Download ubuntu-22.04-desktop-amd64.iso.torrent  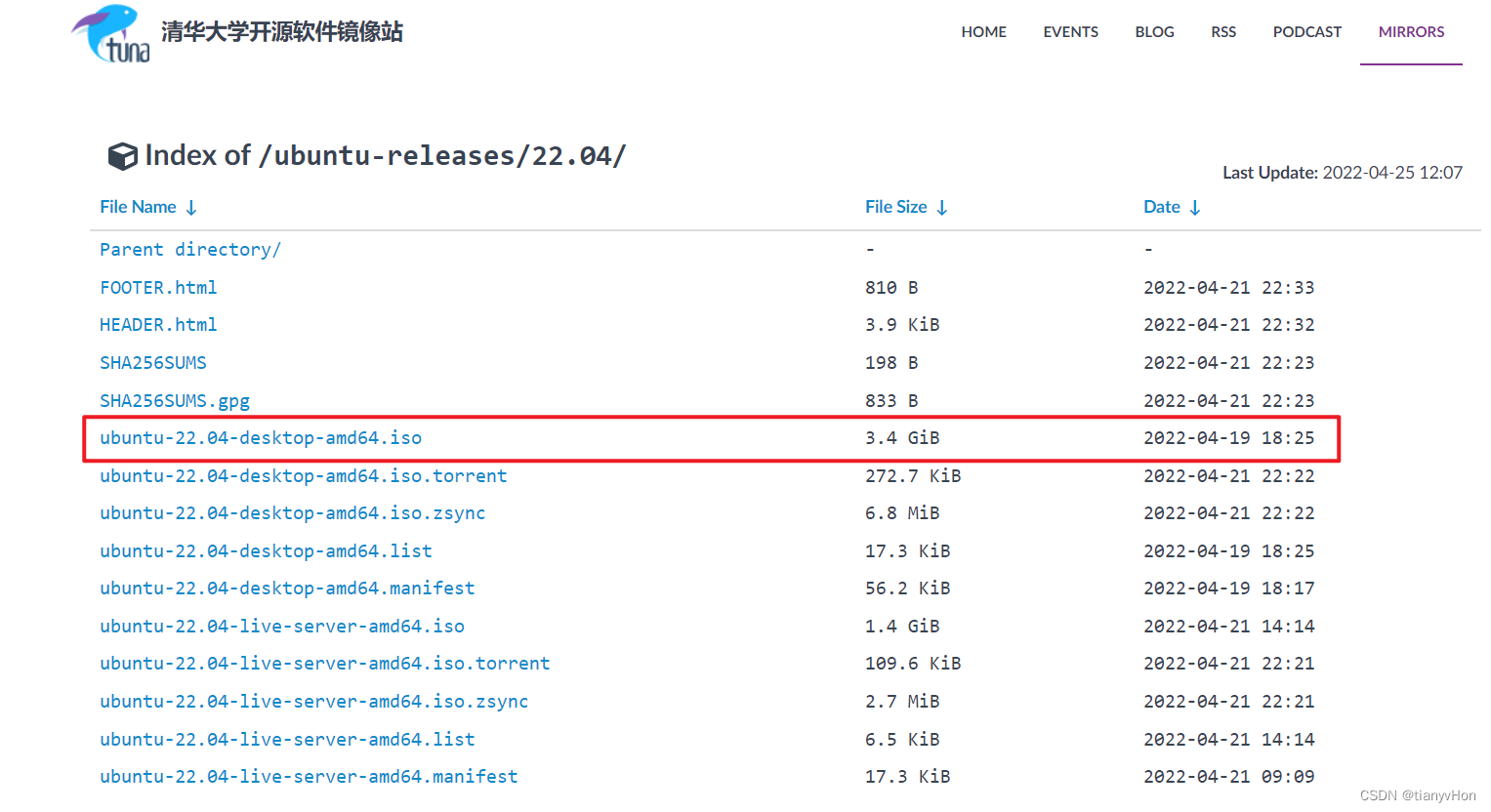tap(304, 476)
